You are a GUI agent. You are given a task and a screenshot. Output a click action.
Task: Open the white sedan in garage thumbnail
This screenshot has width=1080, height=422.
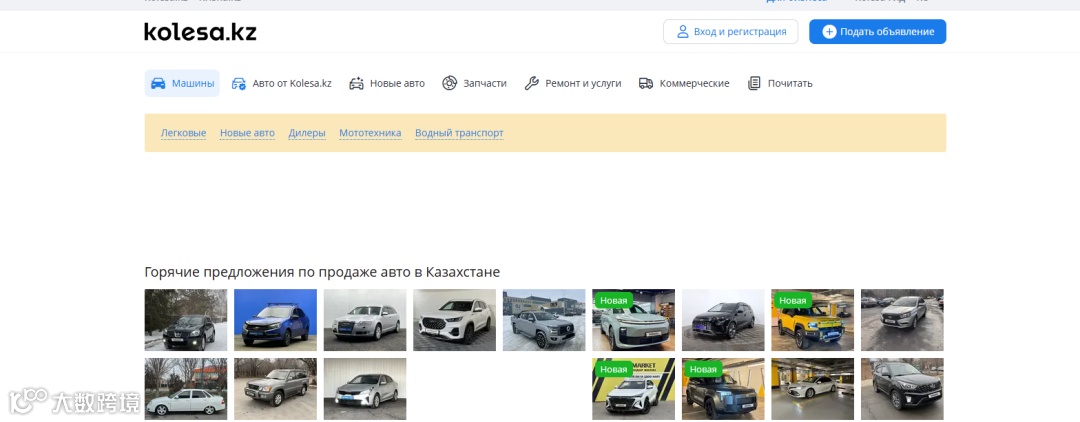point(813,389)
